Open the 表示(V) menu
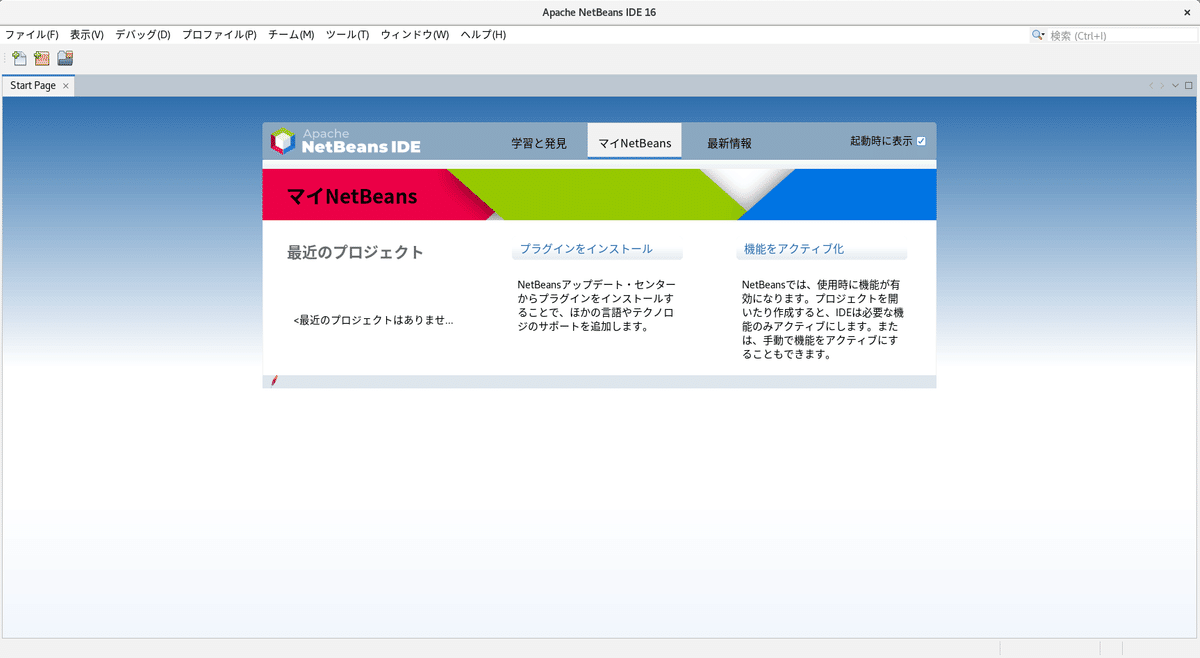This screenshot has height=658, width=1200. click(x=87, y=35)
